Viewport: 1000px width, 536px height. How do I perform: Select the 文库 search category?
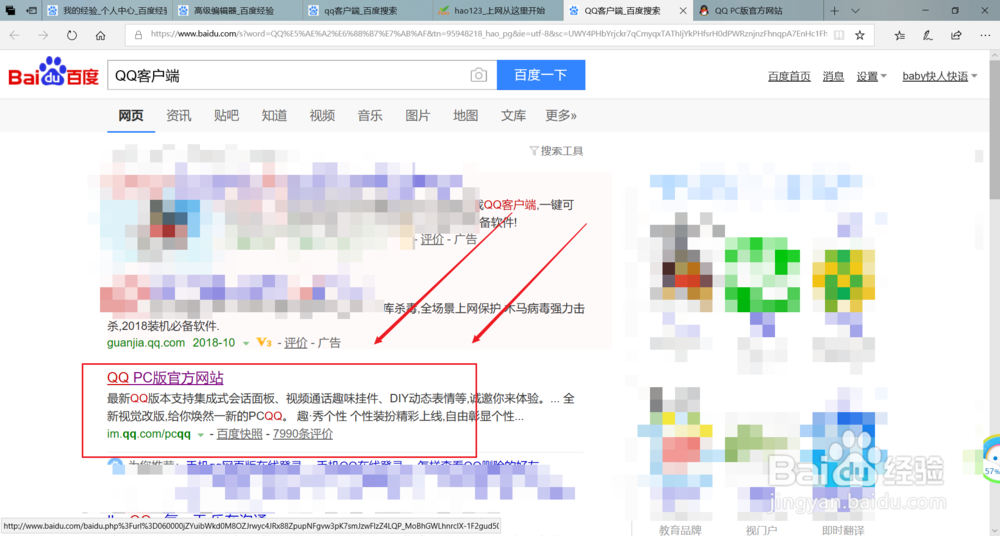[x=513, y=115]
